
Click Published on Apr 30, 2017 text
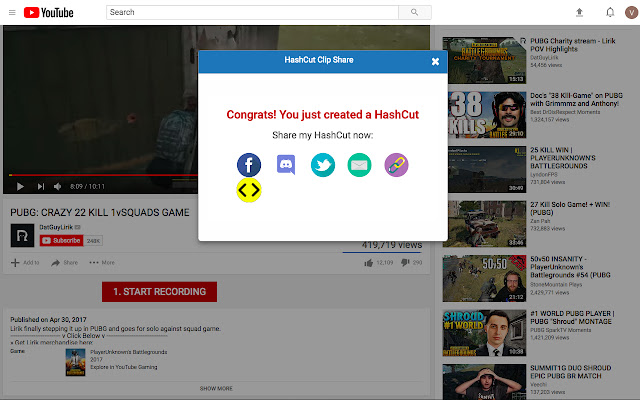(x=49, y=320)
